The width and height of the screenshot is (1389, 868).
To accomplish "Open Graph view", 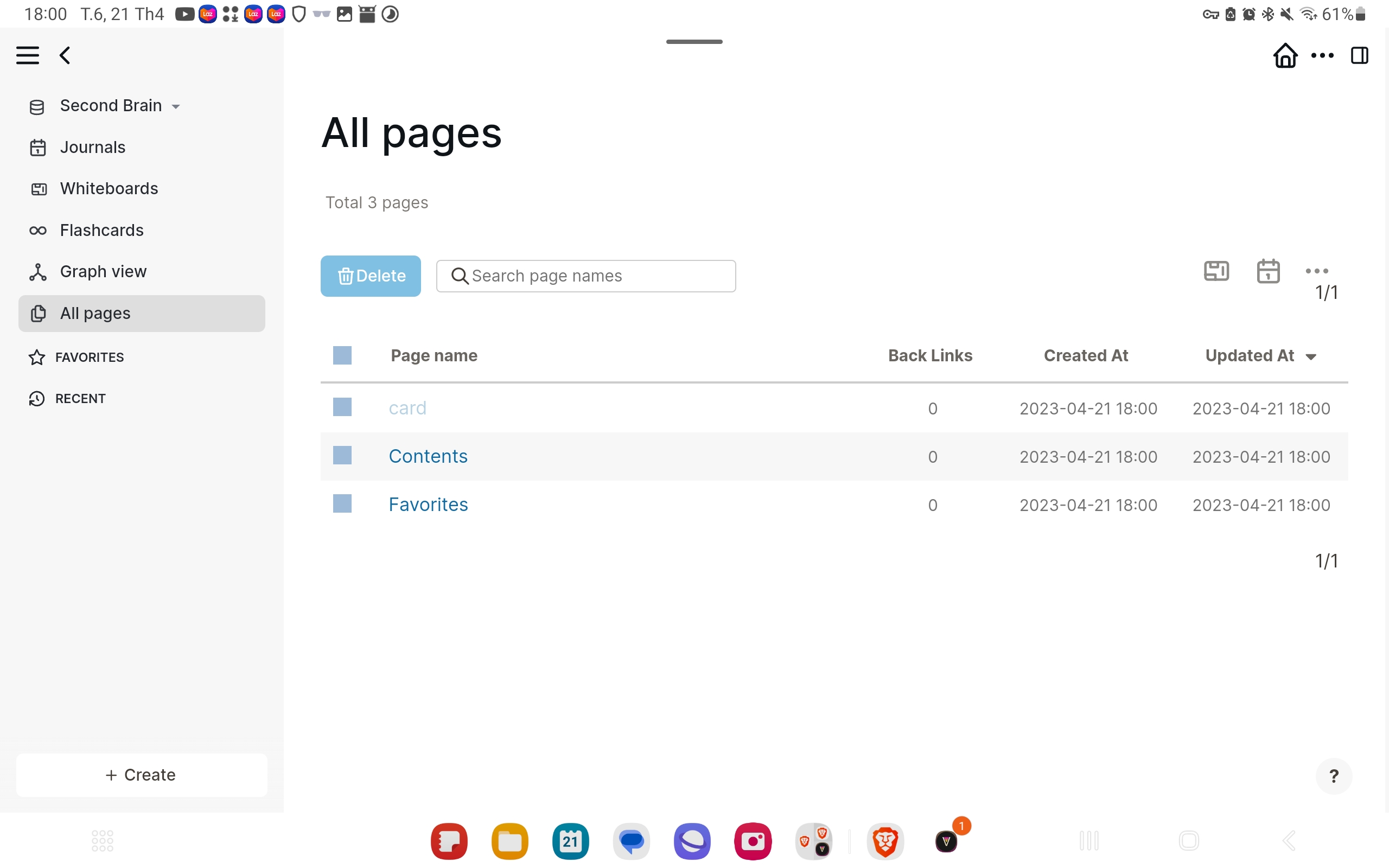I will [x=103, y=271].
